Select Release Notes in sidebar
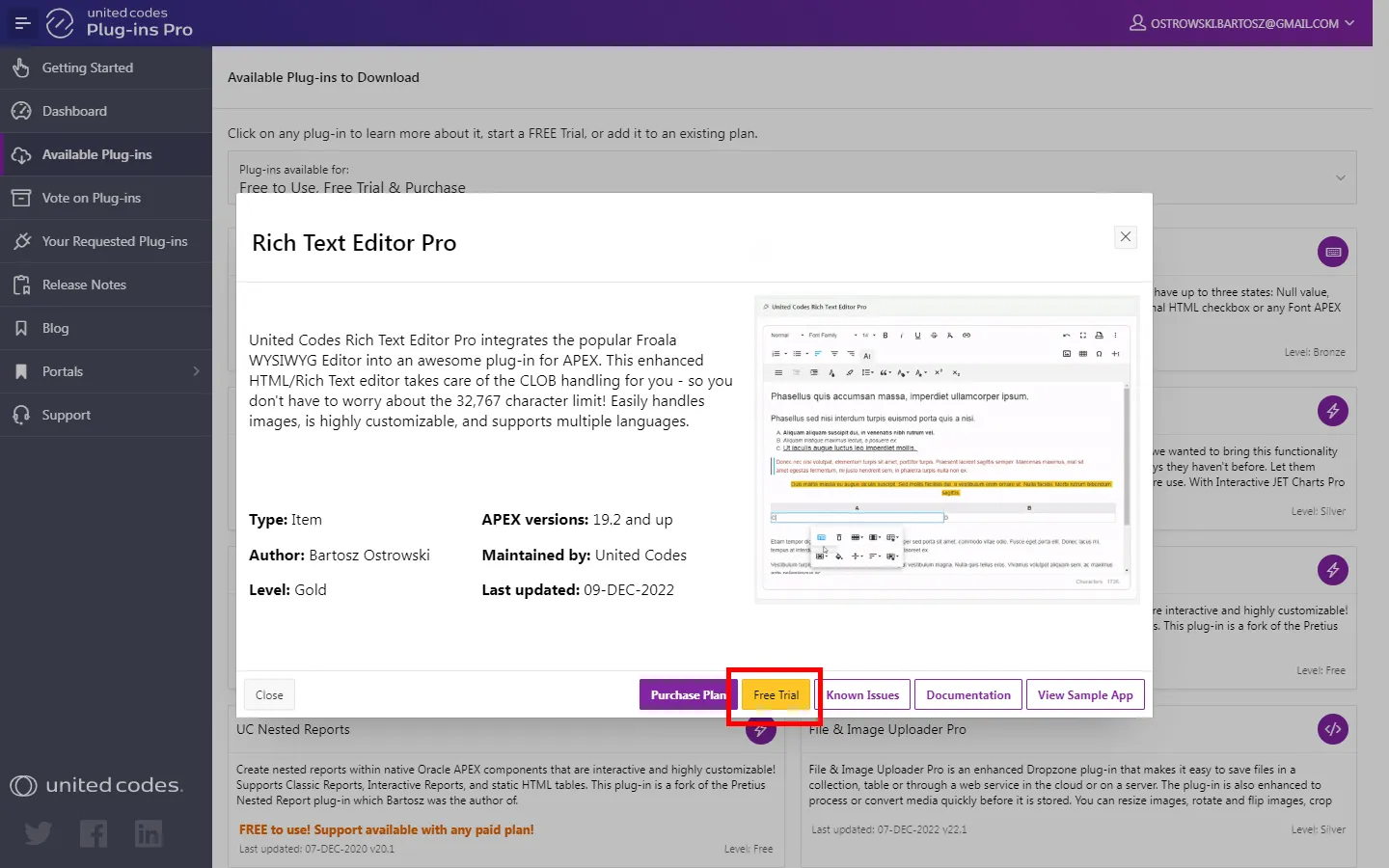The image size is (1389, 868). pyautogui.click(x=84, y=285)
